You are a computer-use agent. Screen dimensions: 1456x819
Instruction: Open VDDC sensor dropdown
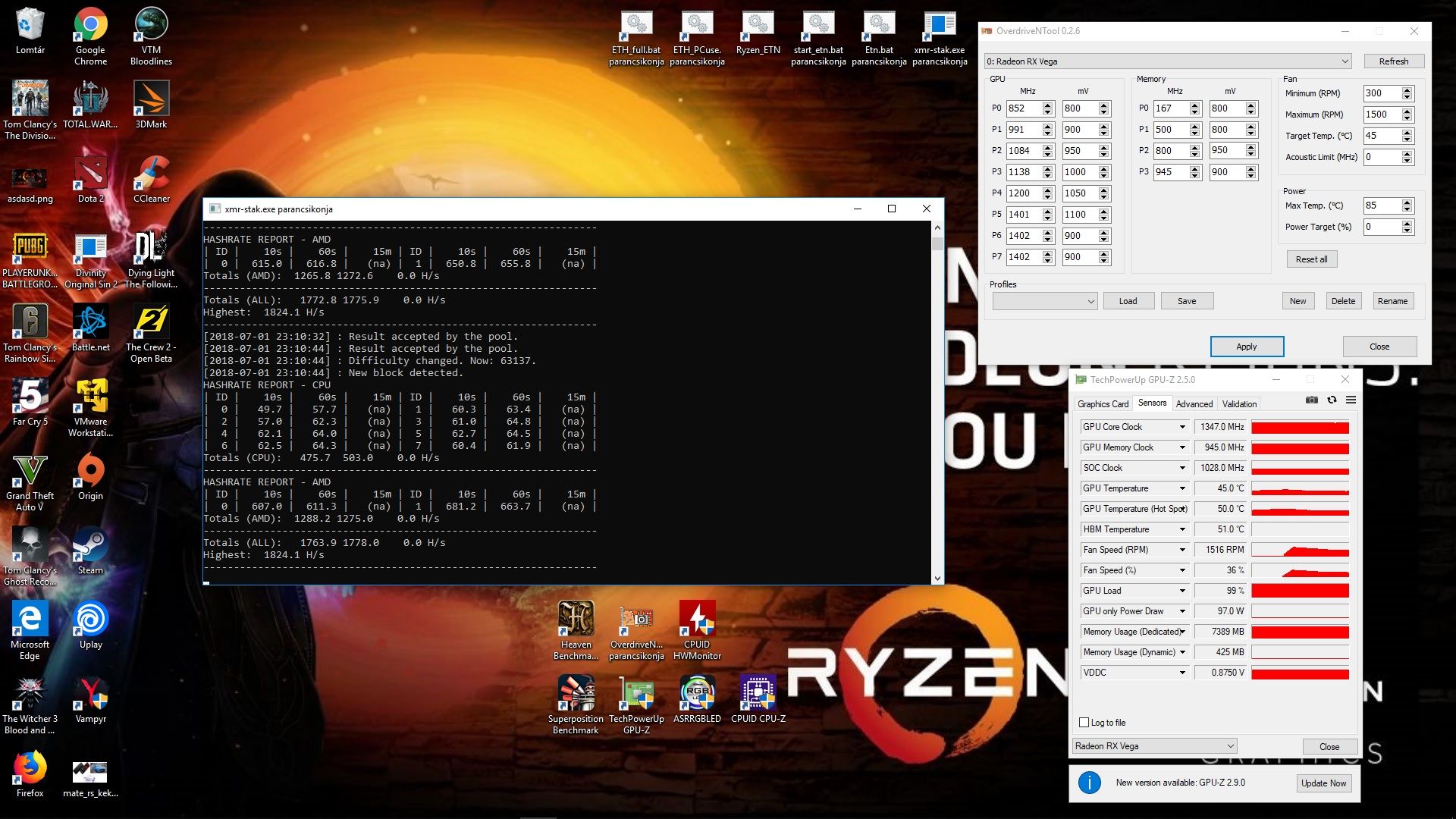coord(1182,673)
